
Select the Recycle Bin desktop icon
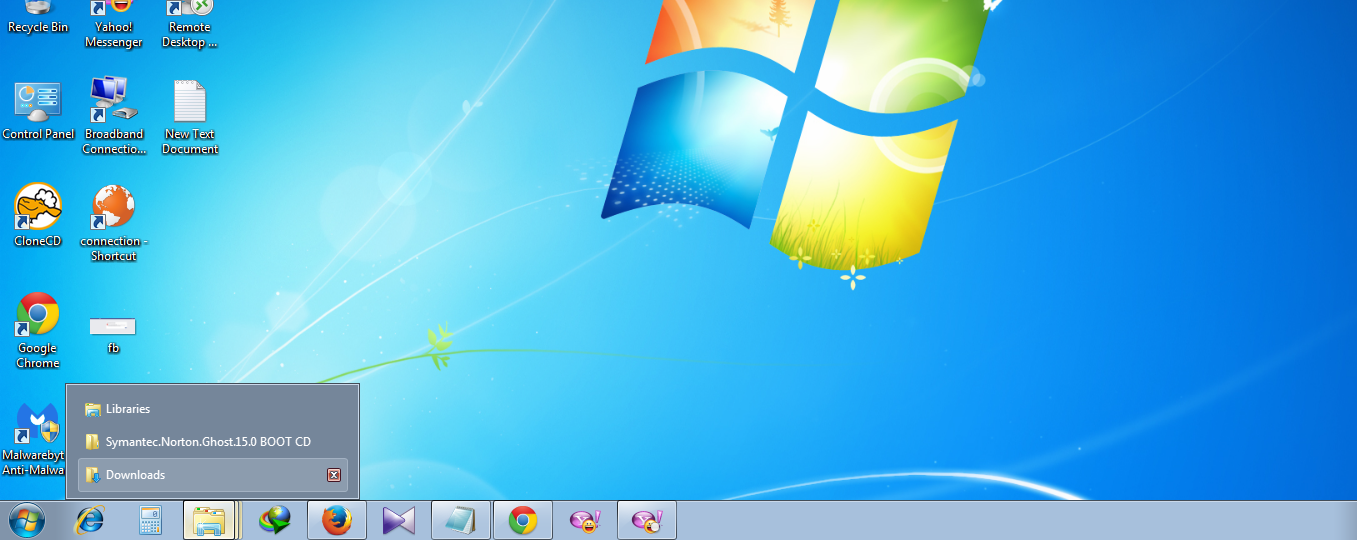tap(38, 17)
